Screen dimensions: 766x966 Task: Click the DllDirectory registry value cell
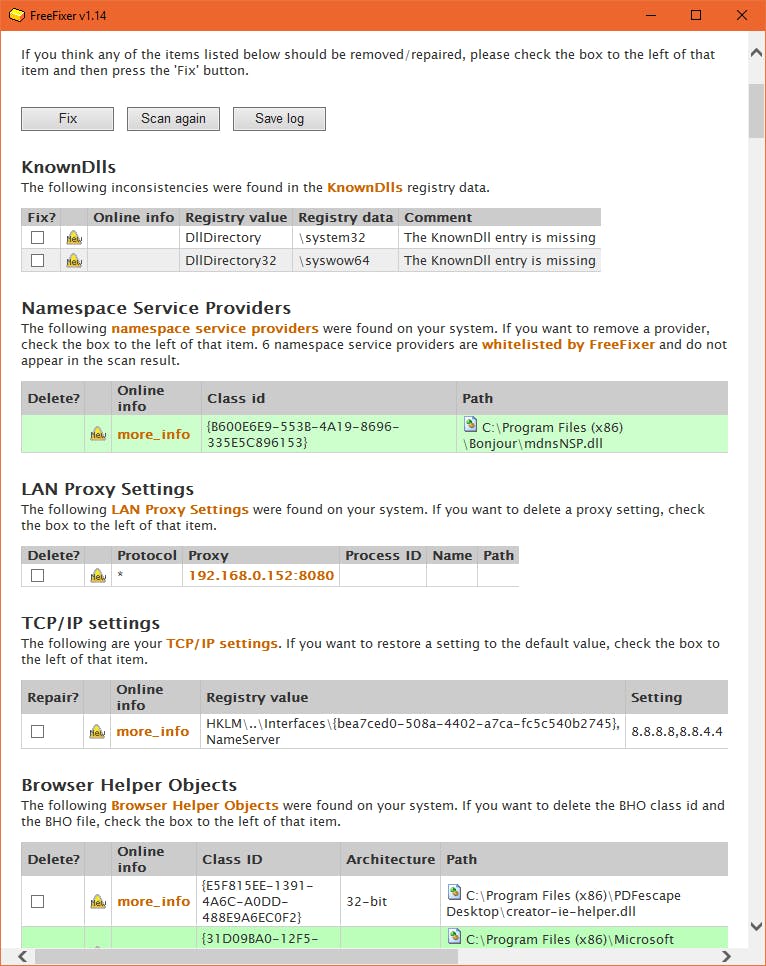coord(236,237)
